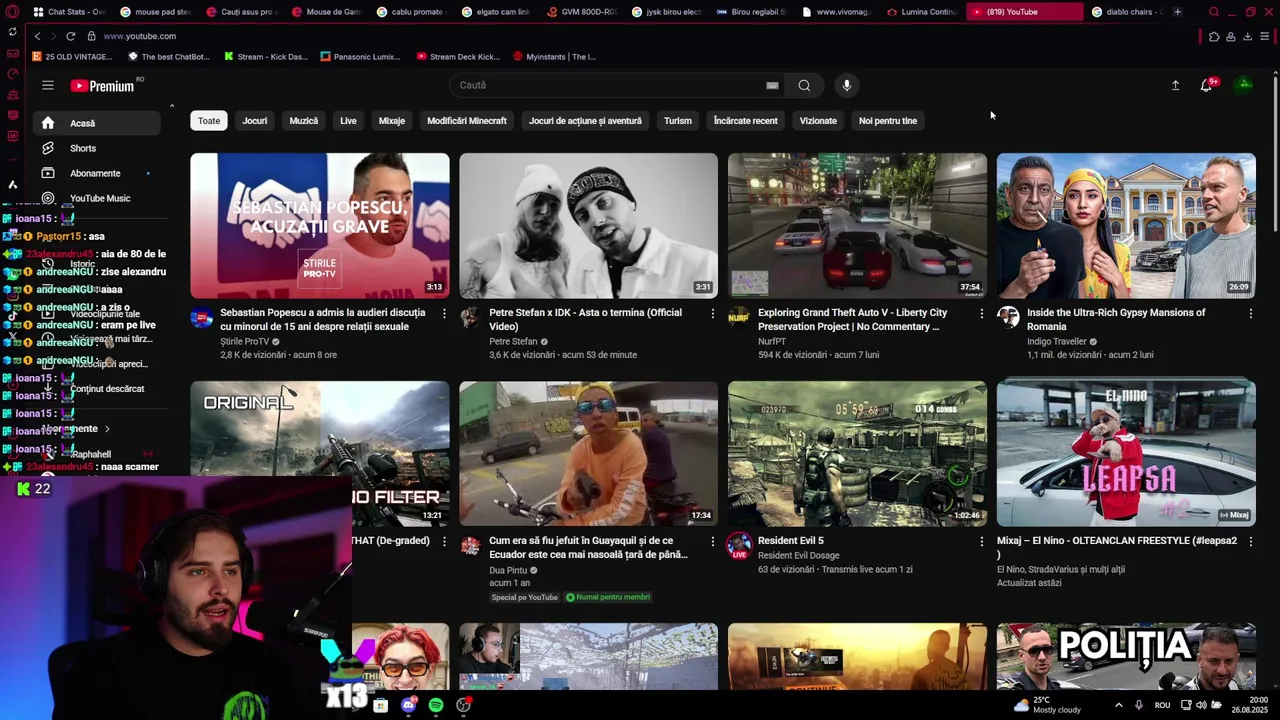Select the Live filter chip
The height and width of the screenshot is (720, 1280).
(348, 120)
